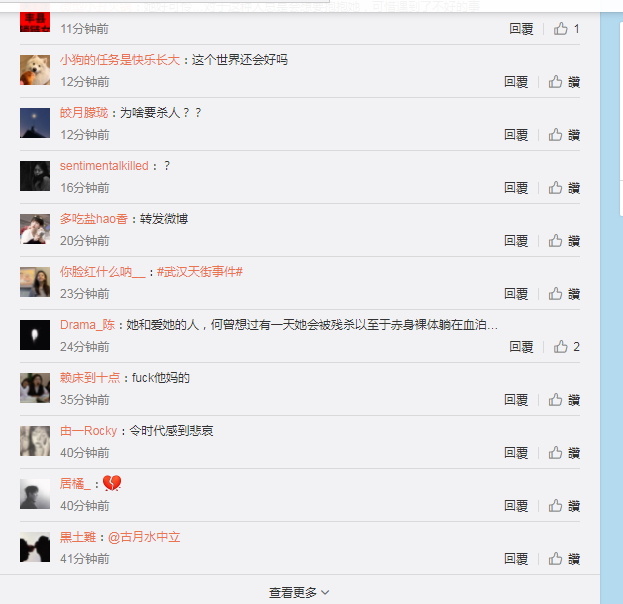Like 由一Rocky's comment
This screenshot has height=604, width=623.
point(564,453)
